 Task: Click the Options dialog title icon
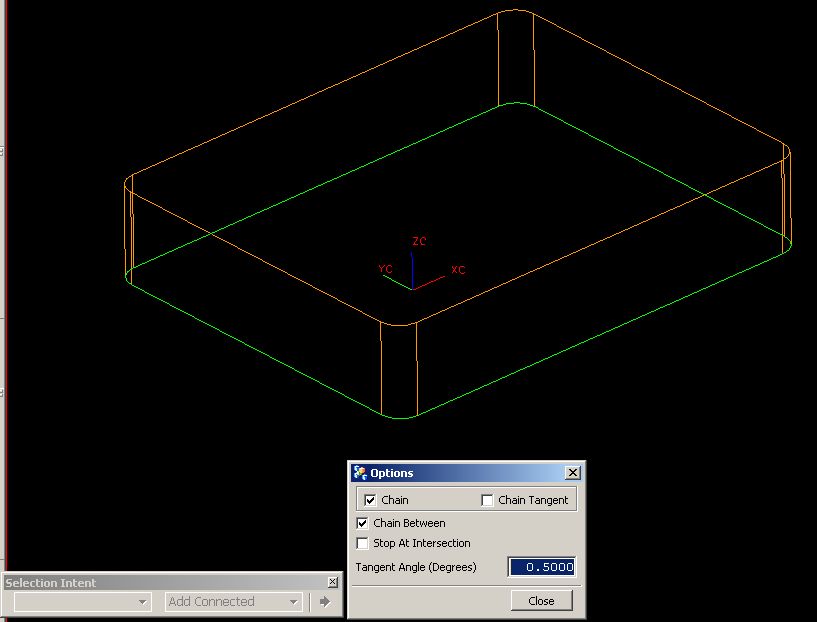tap(360, 472)
